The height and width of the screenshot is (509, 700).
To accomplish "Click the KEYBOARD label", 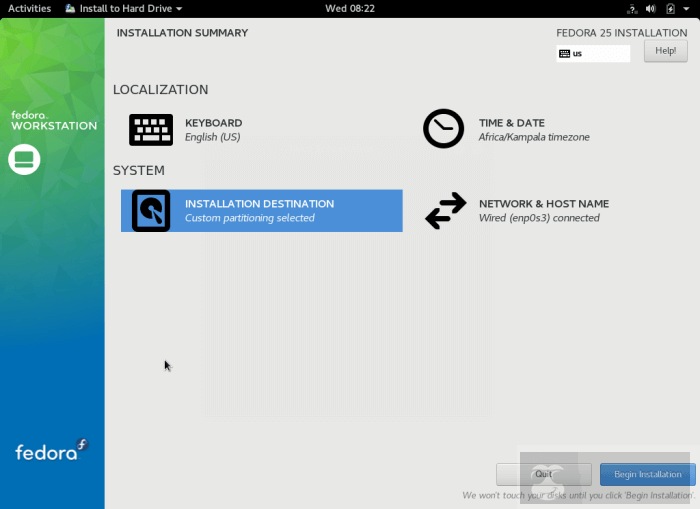I will pos(213,123).
